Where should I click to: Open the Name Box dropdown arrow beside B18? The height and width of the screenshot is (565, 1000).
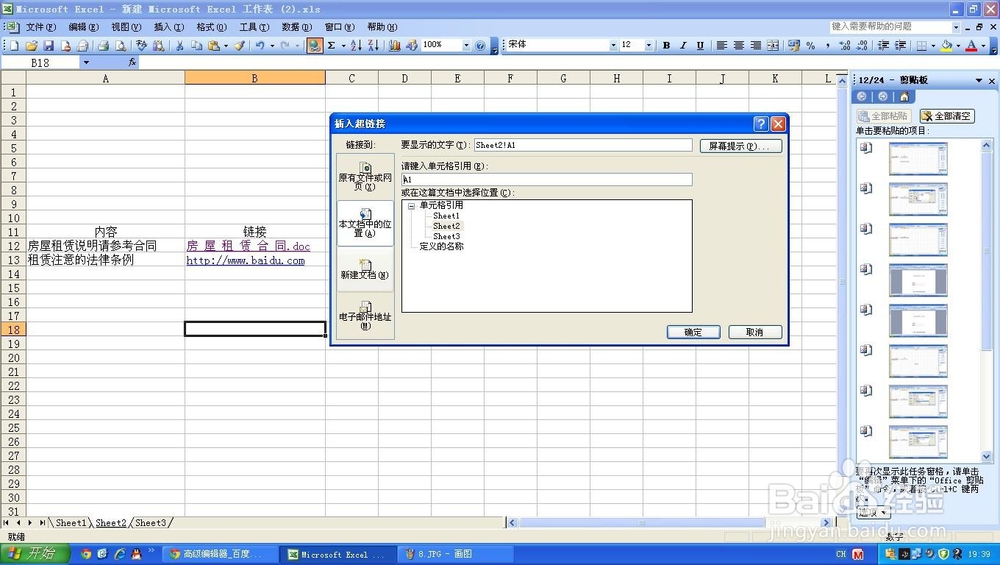pyautogui.click(x=86, y=62)
